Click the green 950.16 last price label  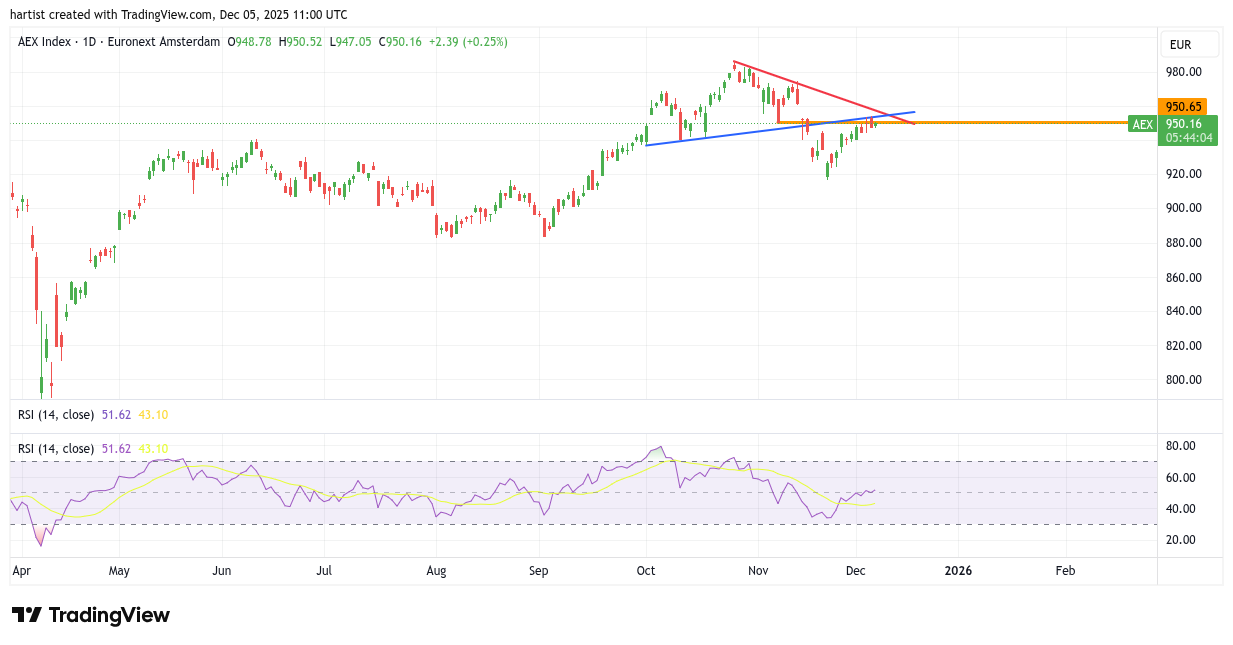point(1181,124)
